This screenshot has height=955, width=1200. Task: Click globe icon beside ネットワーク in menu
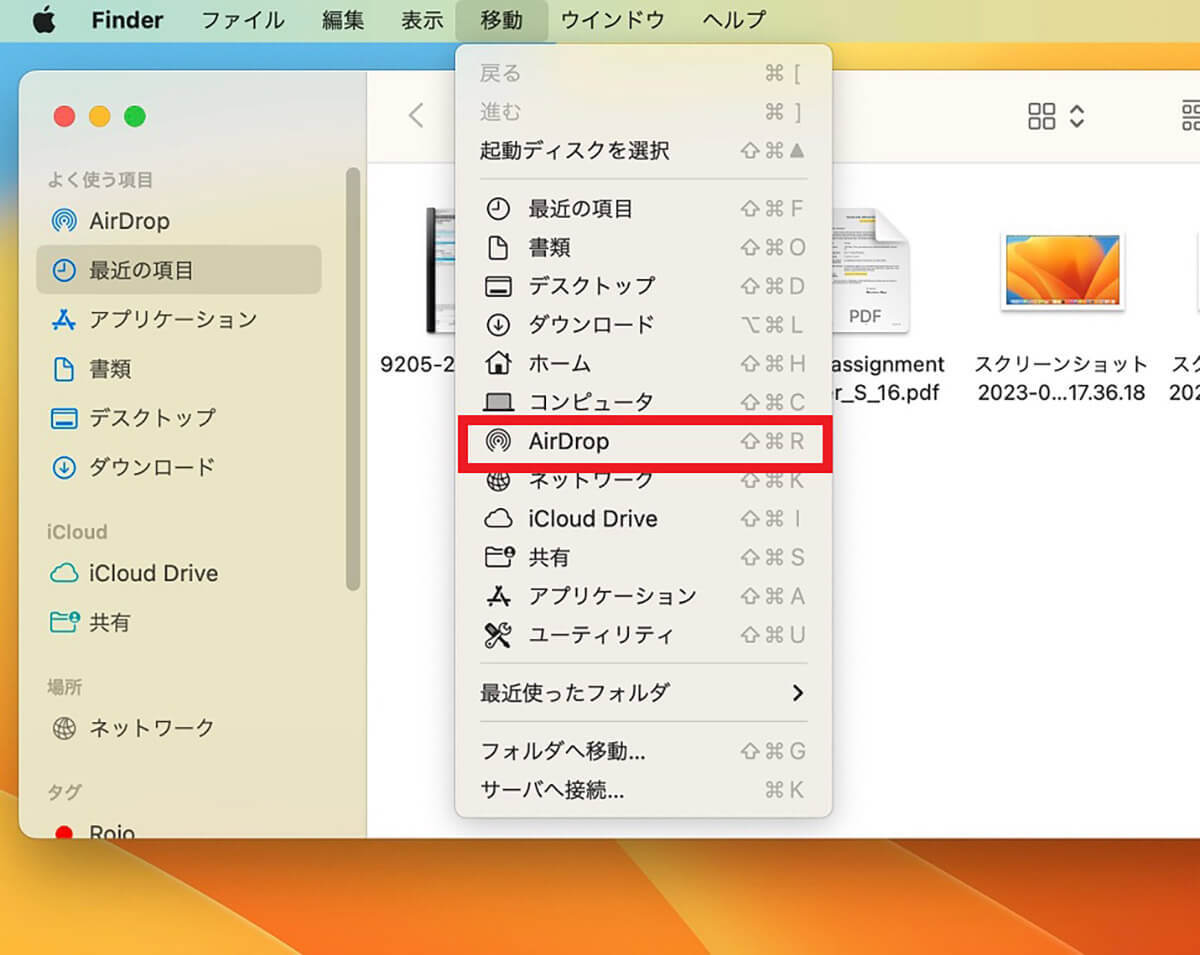(498, 480)
